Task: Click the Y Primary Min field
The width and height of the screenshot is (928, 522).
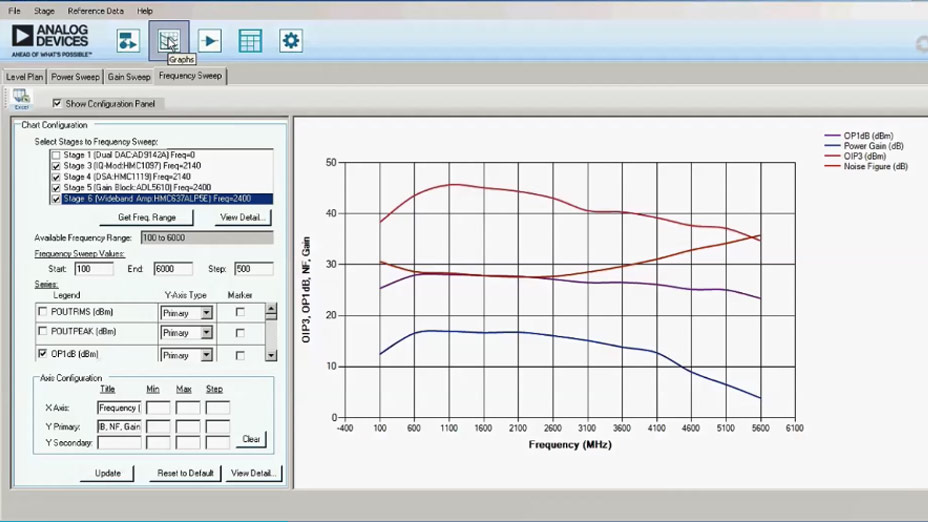Action: (158, 426)
